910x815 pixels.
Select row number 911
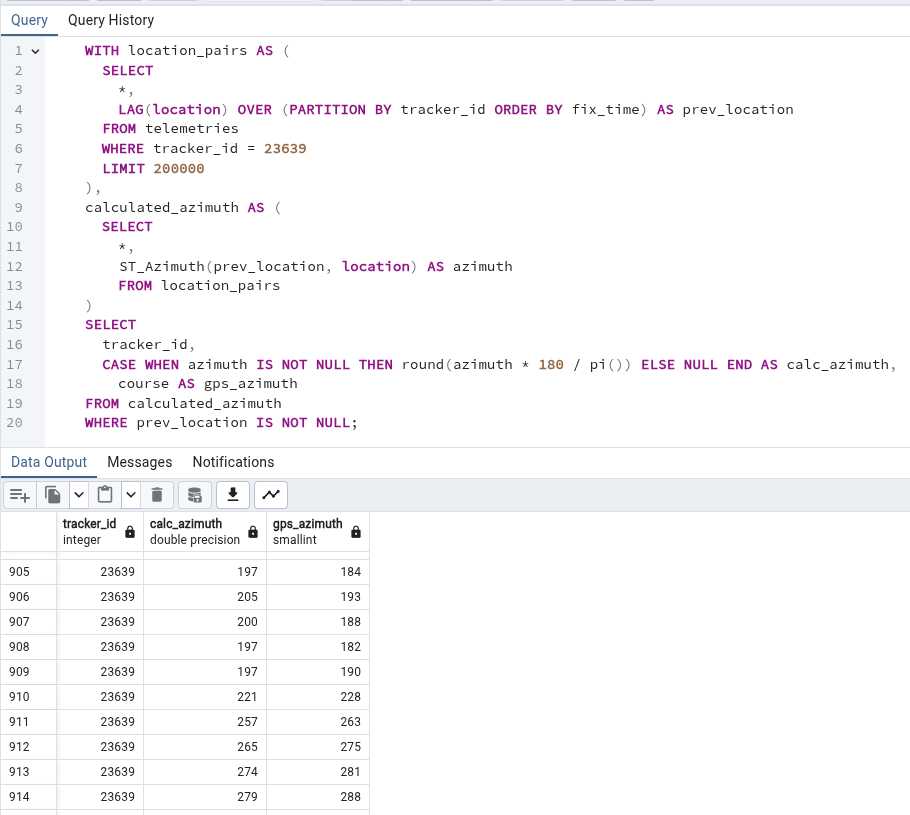28,722
